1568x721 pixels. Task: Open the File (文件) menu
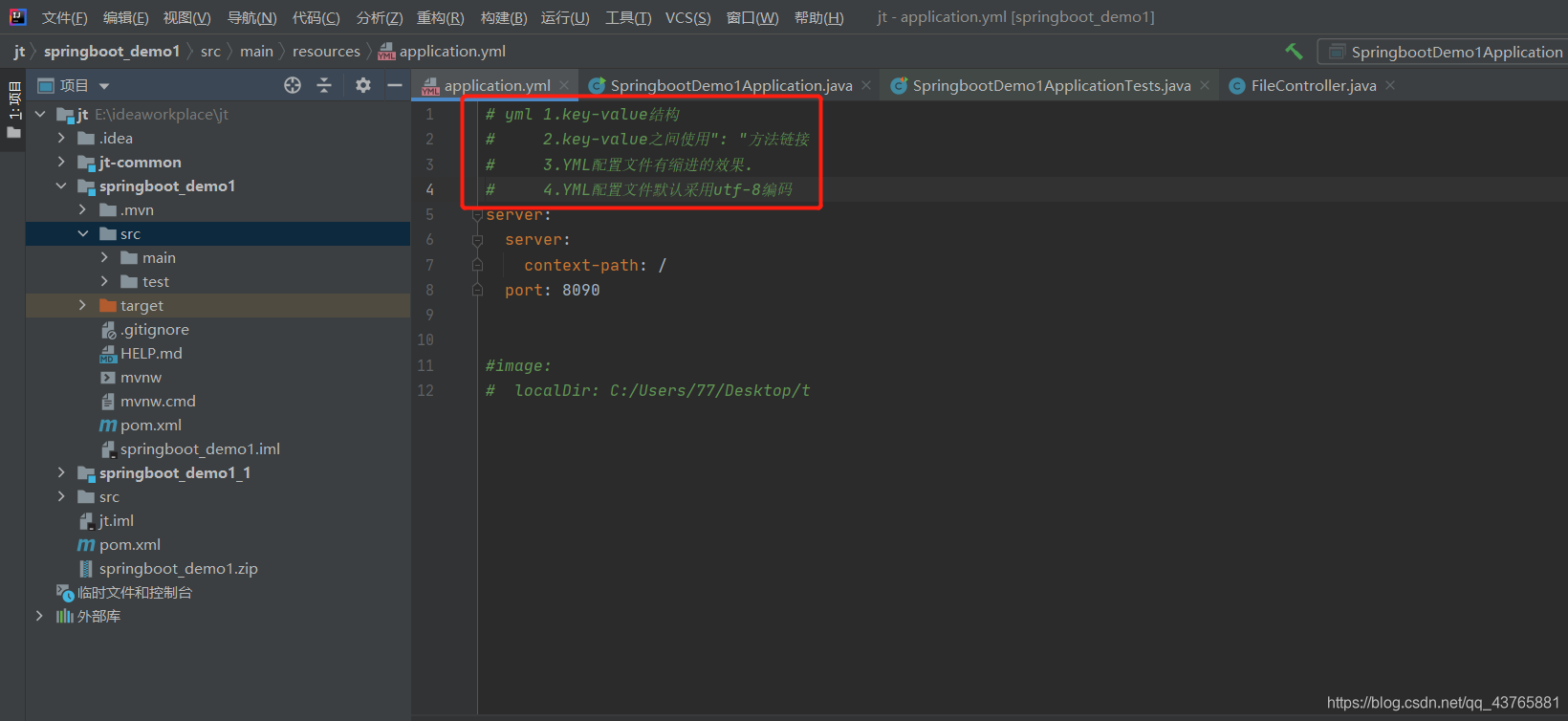[64, 18]
